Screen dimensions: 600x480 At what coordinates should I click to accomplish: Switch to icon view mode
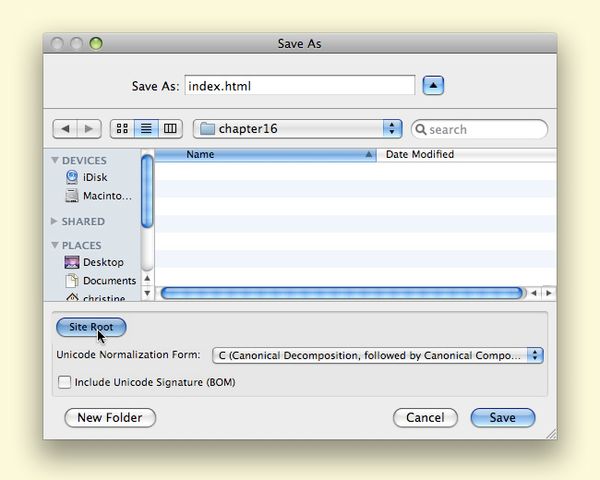[x=122, y=129]
